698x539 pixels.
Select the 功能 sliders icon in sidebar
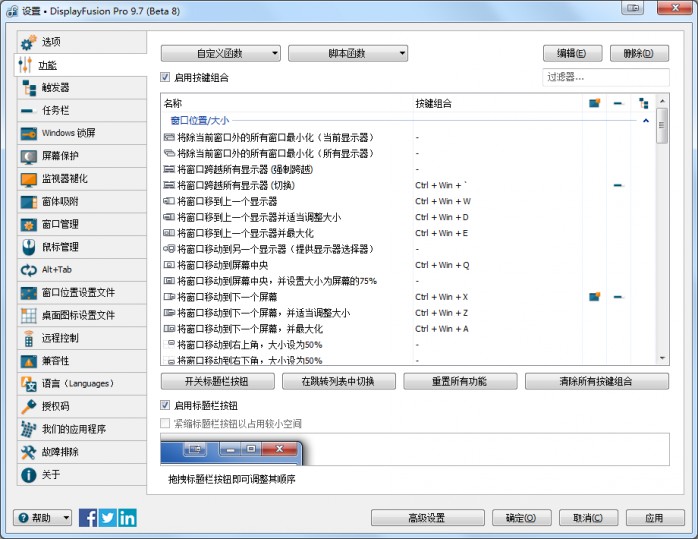(25, 65)
